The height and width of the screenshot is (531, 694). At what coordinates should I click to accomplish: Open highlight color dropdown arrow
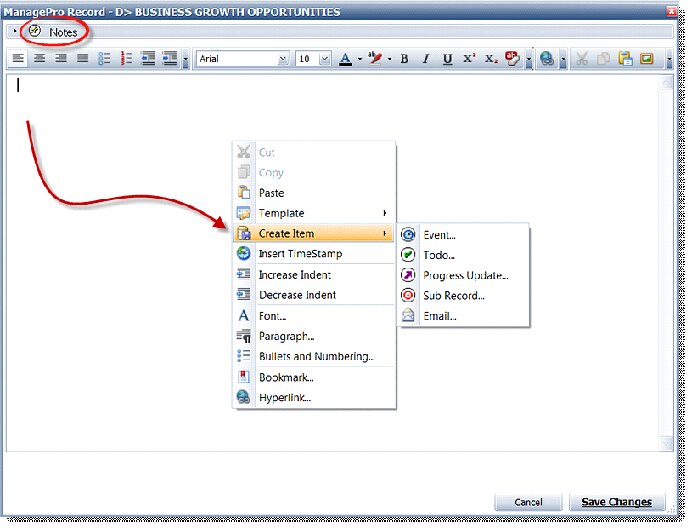point(389,59)
